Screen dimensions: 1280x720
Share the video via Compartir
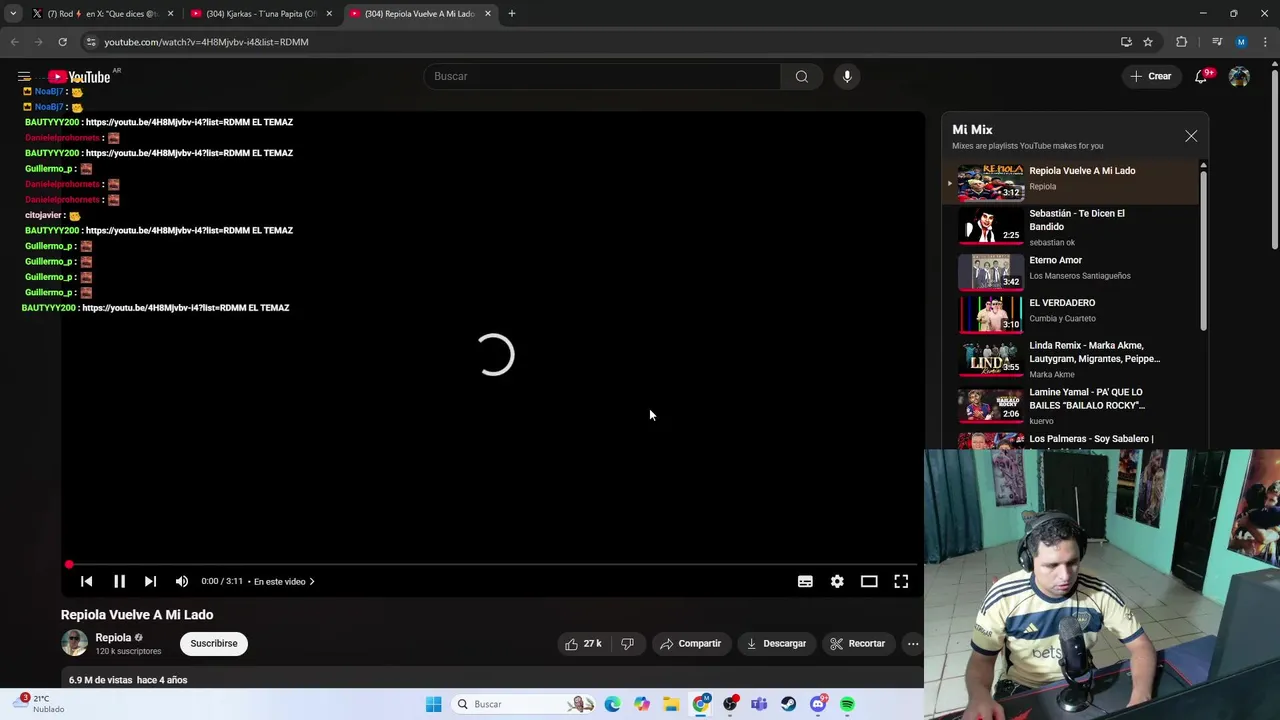coord(690,643)
